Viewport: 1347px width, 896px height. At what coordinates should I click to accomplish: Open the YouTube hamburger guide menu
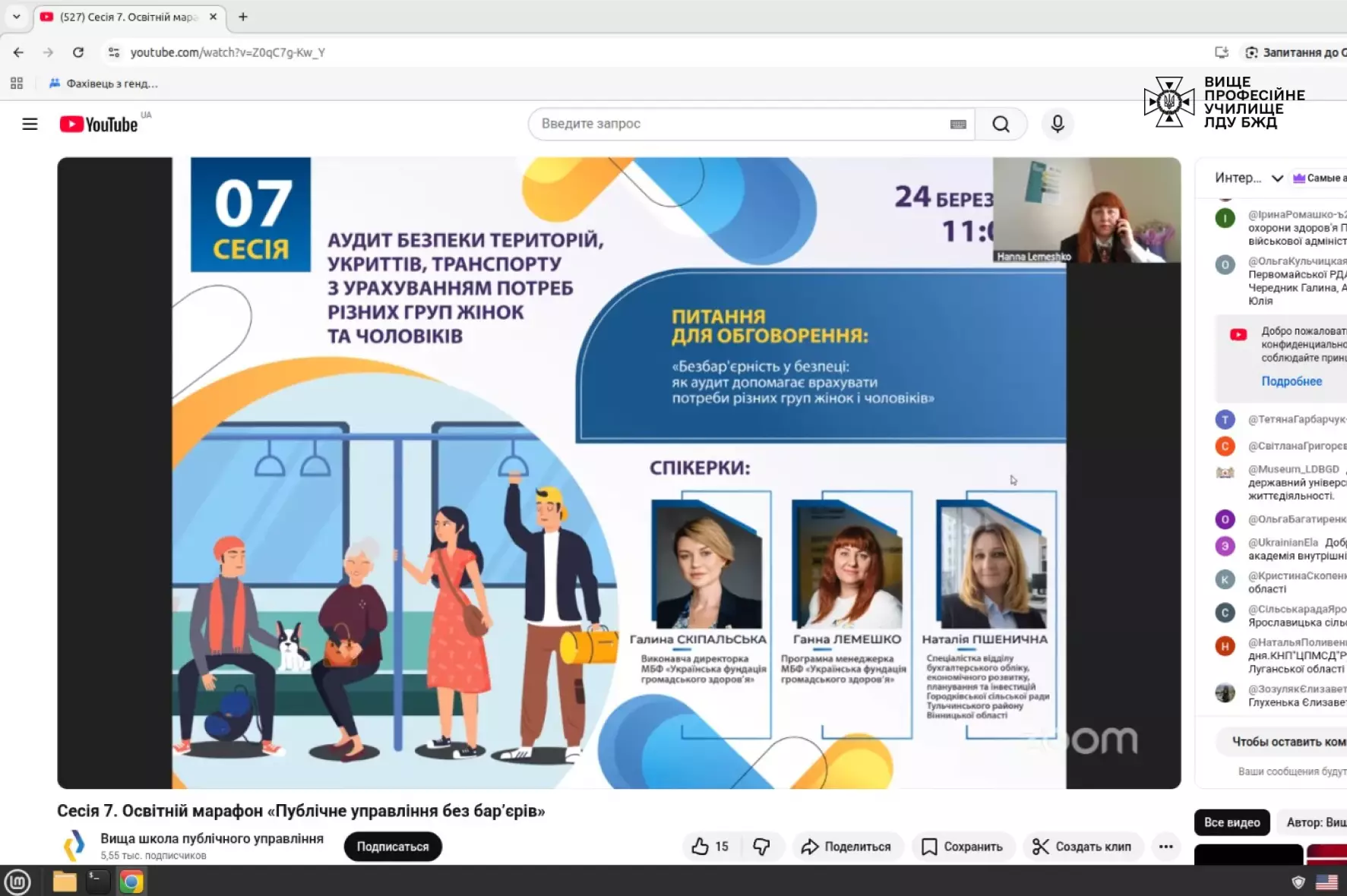point(30,124)
